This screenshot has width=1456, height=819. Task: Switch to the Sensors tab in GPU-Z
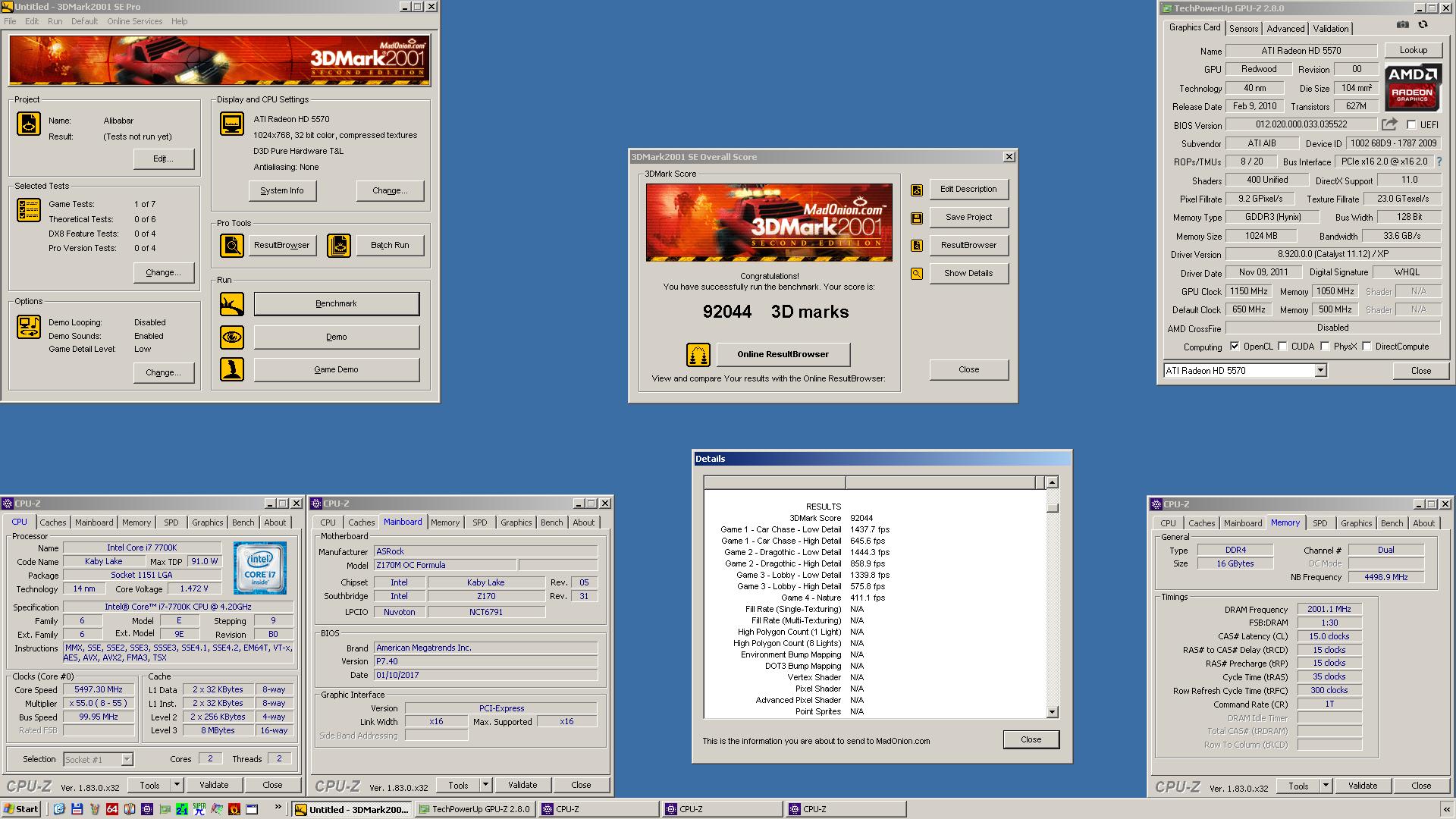coord(1244,29)
